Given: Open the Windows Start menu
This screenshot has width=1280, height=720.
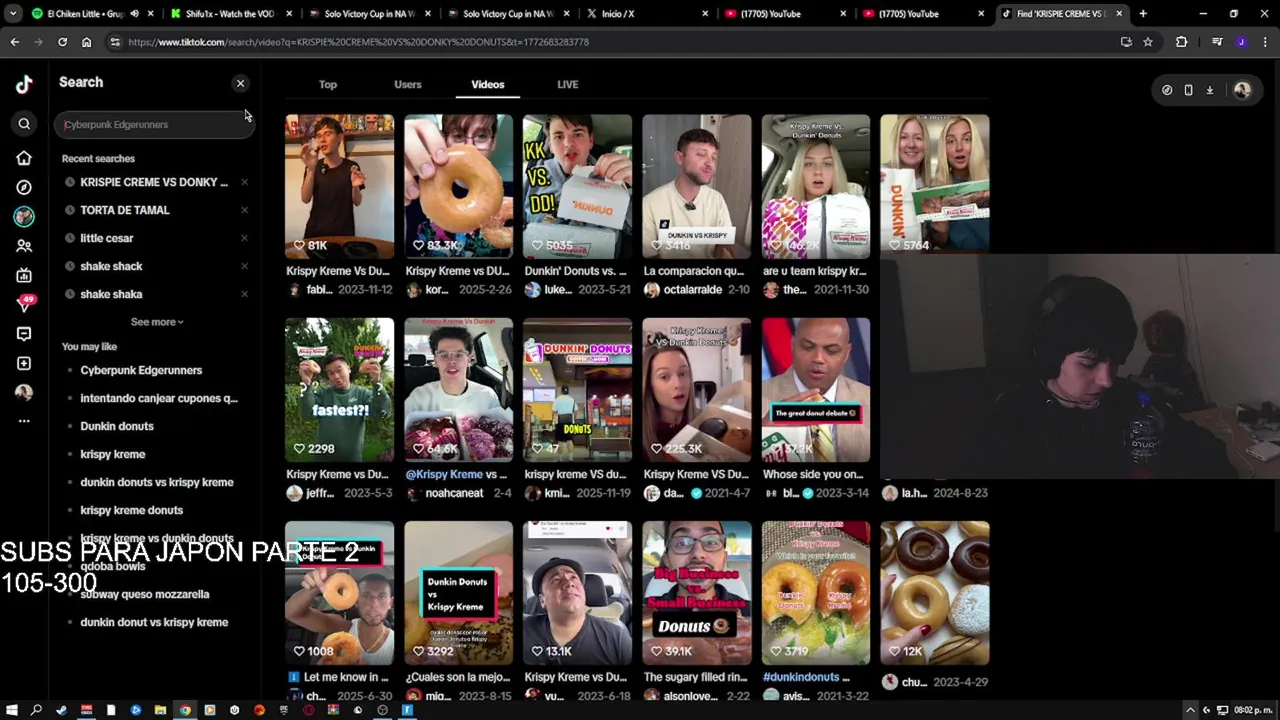Looking at the screenshot, I should coord(12,710).
